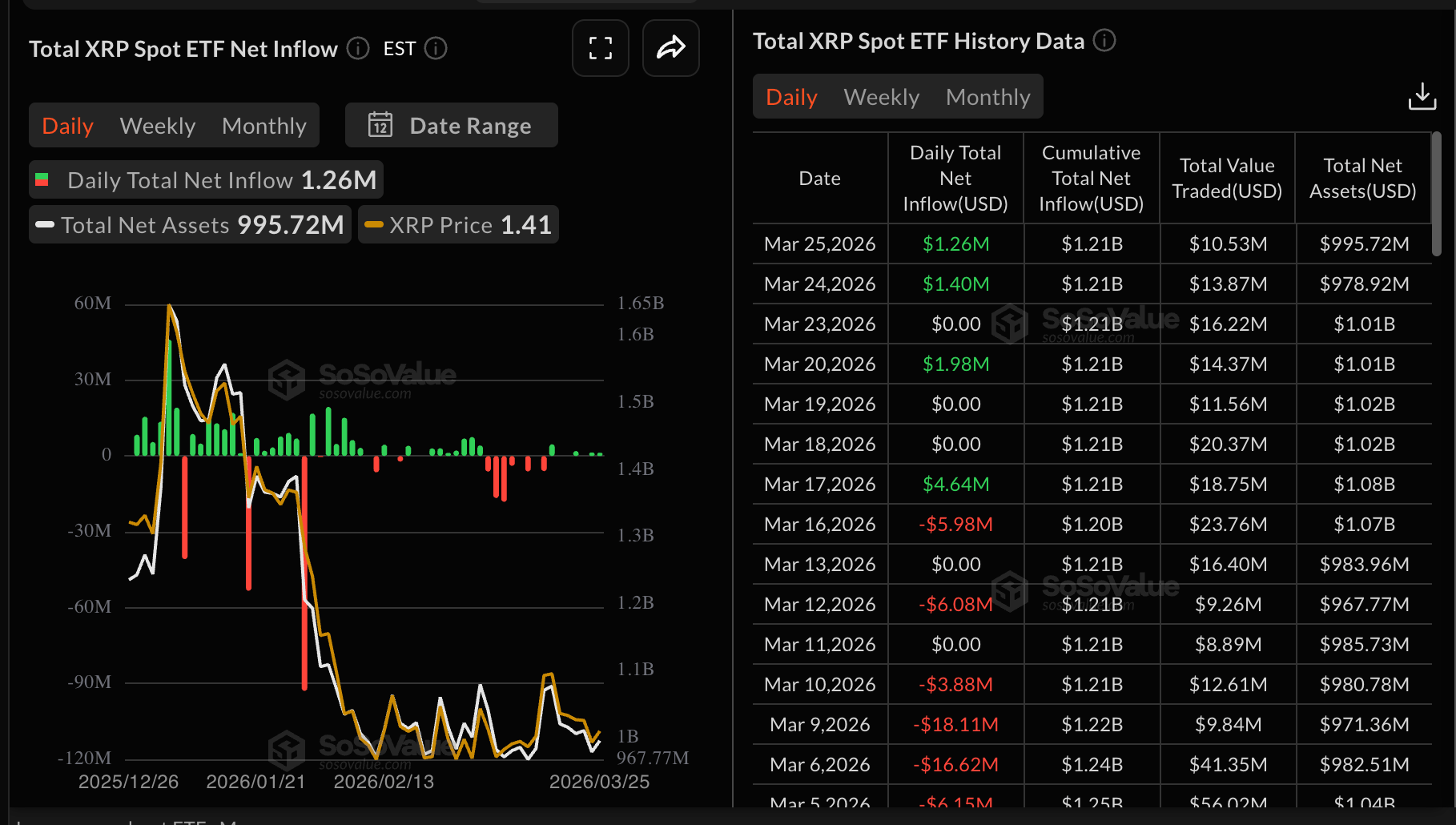Select Monthly tab in history table
This screenshot has height=825, width=1456.
987,97
